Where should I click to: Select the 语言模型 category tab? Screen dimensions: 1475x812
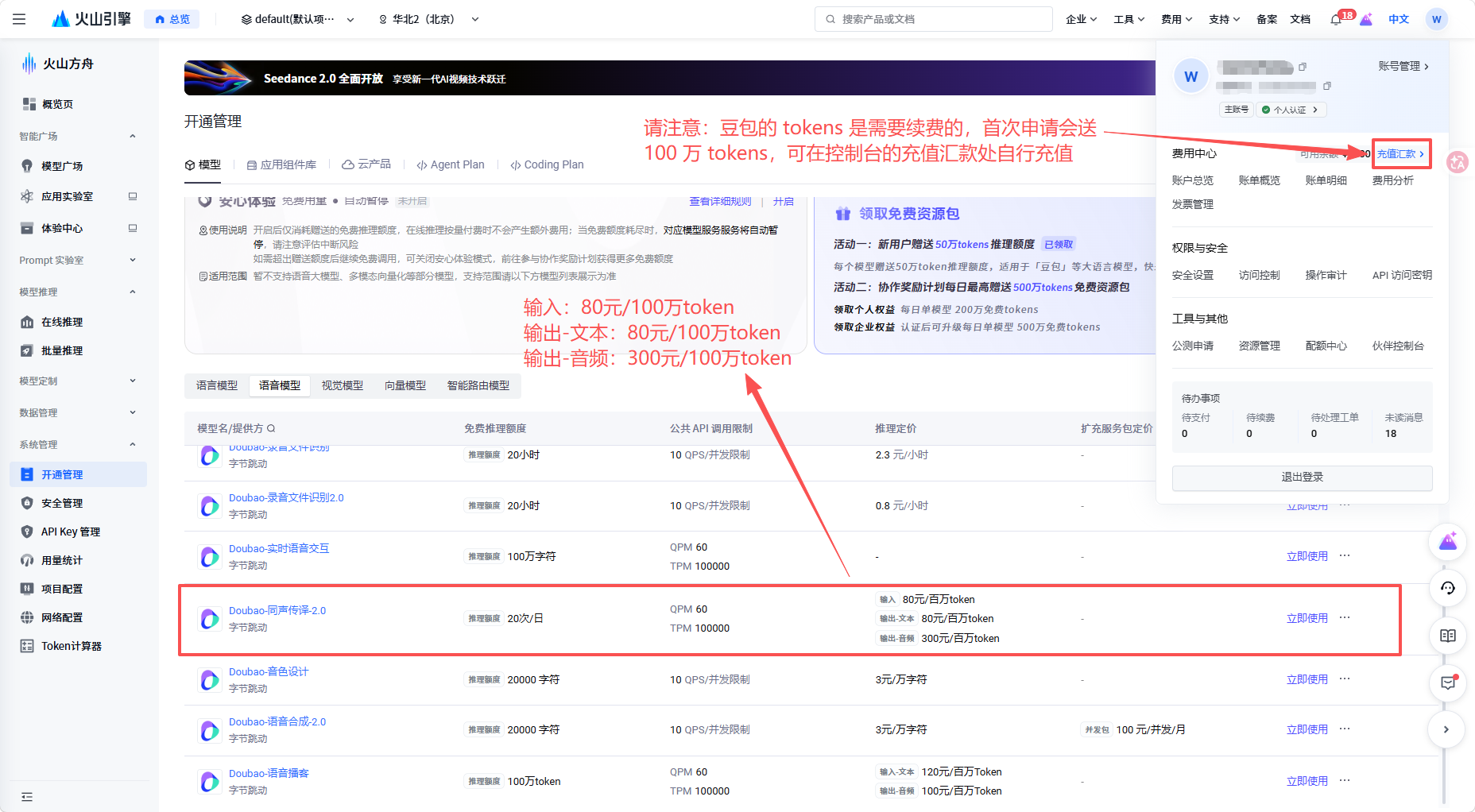tap(217, 385)
